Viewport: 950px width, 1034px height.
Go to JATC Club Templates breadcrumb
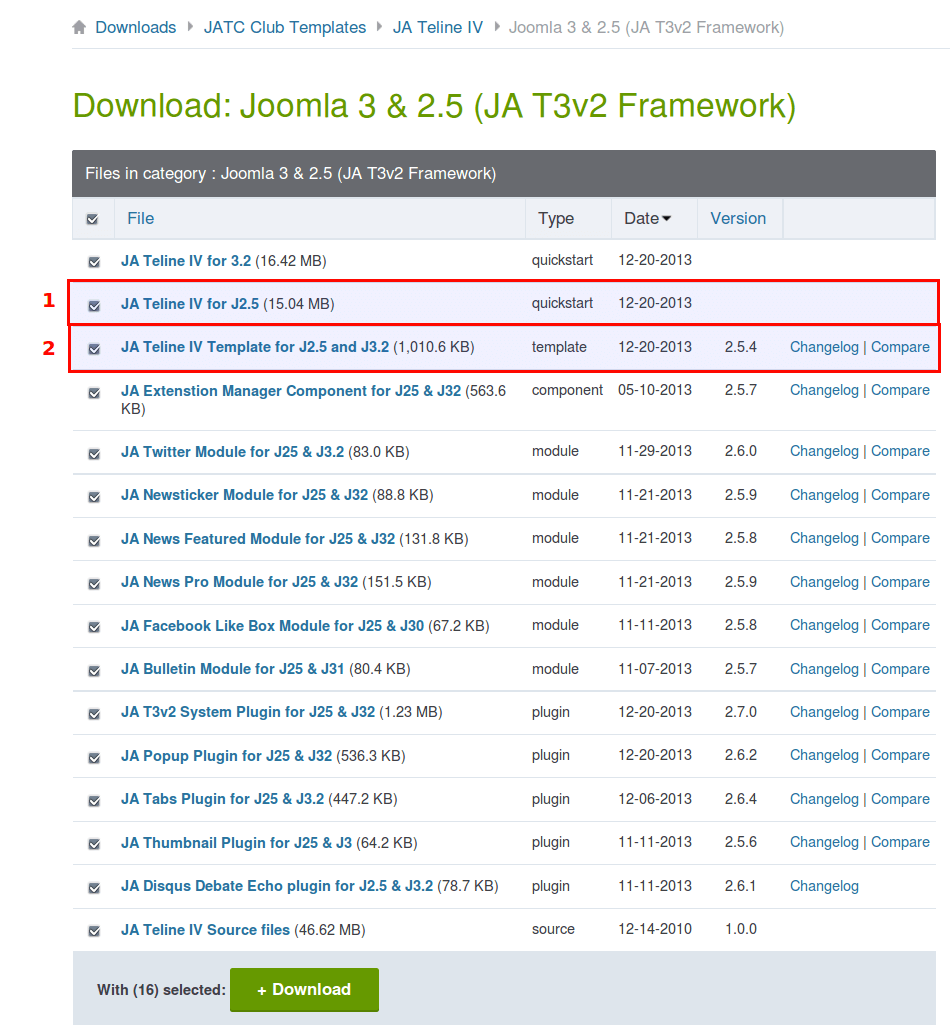pyautogui.click(x=285, y=28)
